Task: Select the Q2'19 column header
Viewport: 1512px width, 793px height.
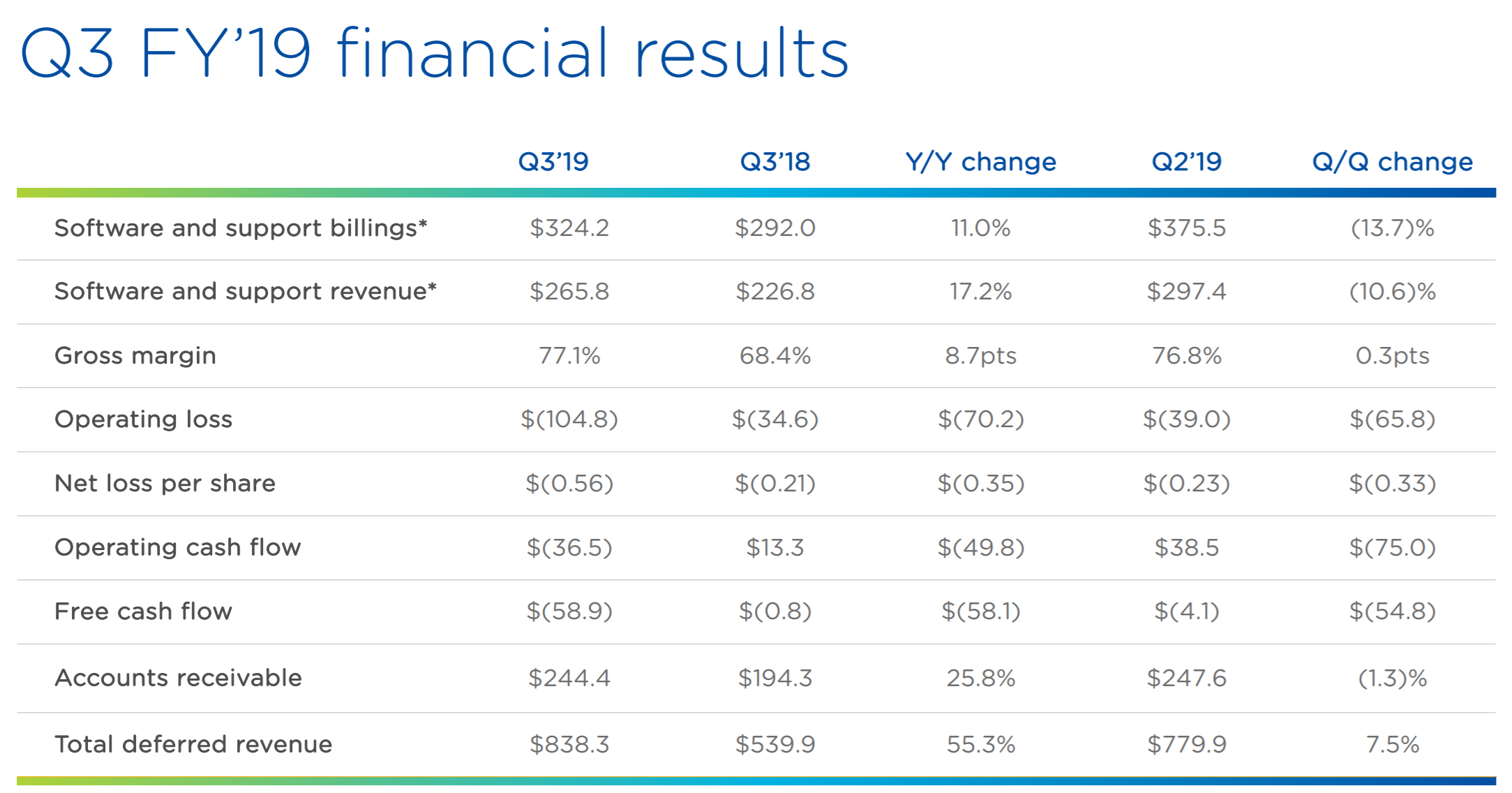Action: 1186,162
